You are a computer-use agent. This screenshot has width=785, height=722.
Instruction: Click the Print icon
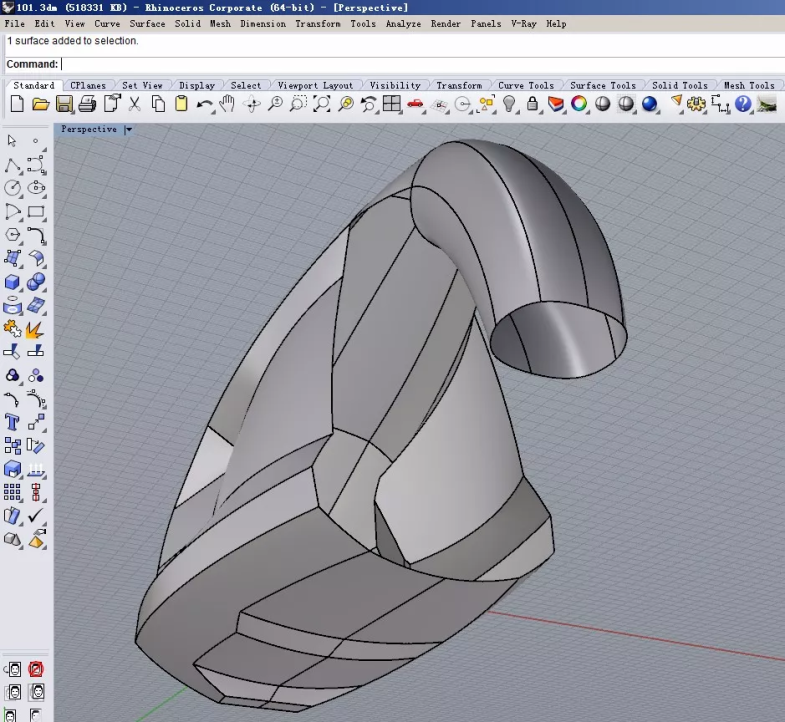(87, 104)
